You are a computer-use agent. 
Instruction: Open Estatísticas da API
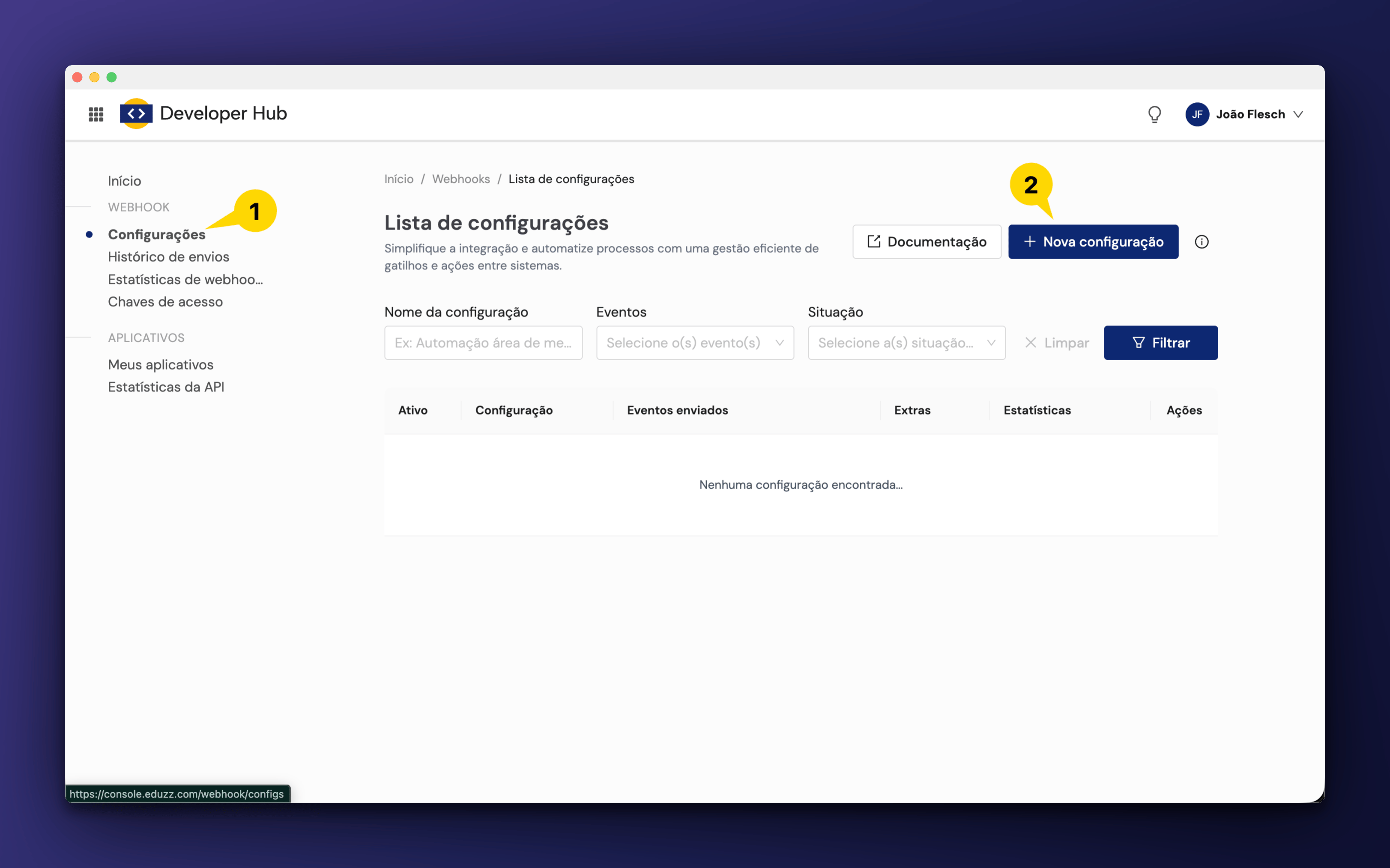coord(167,387)
